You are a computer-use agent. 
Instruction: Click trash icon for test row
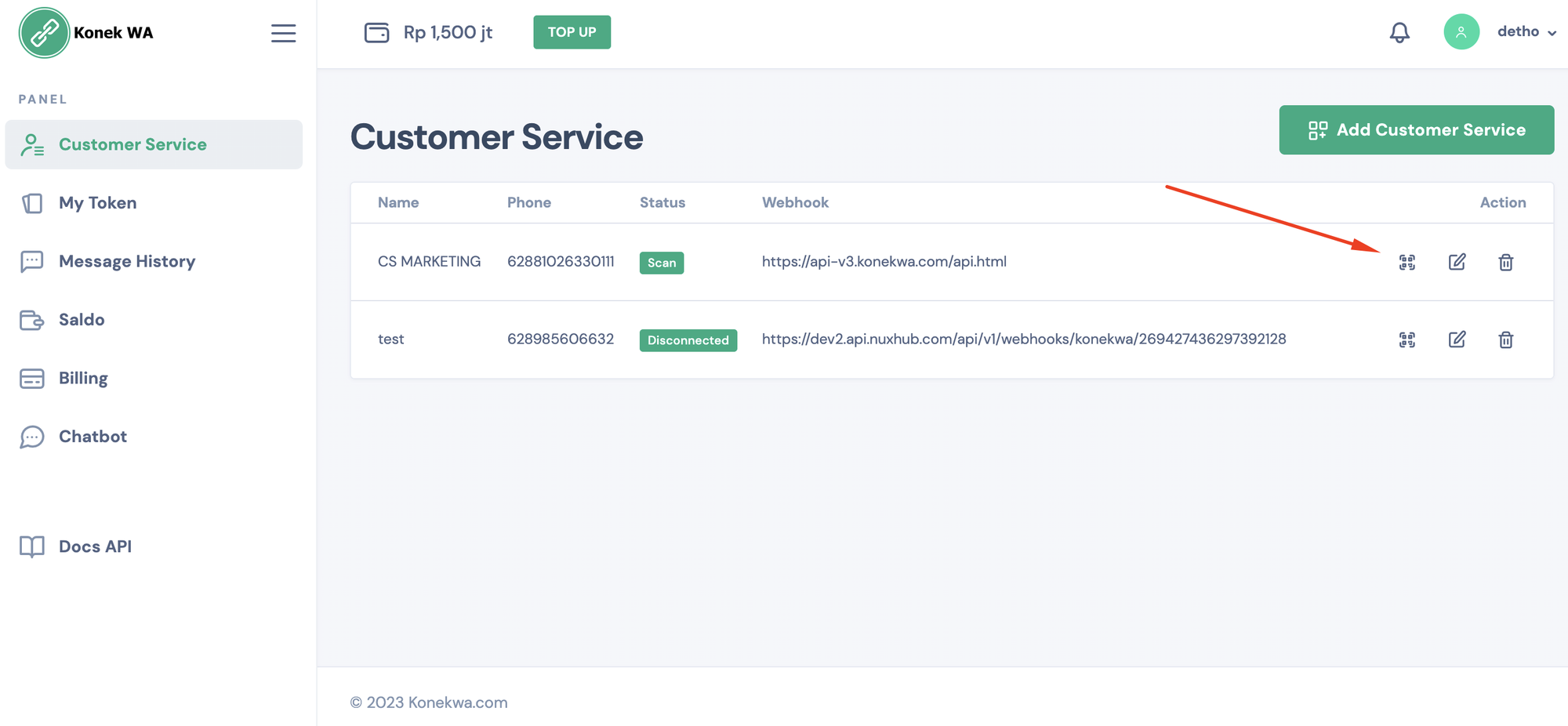pyautogui.click(x=1505, y=339)
